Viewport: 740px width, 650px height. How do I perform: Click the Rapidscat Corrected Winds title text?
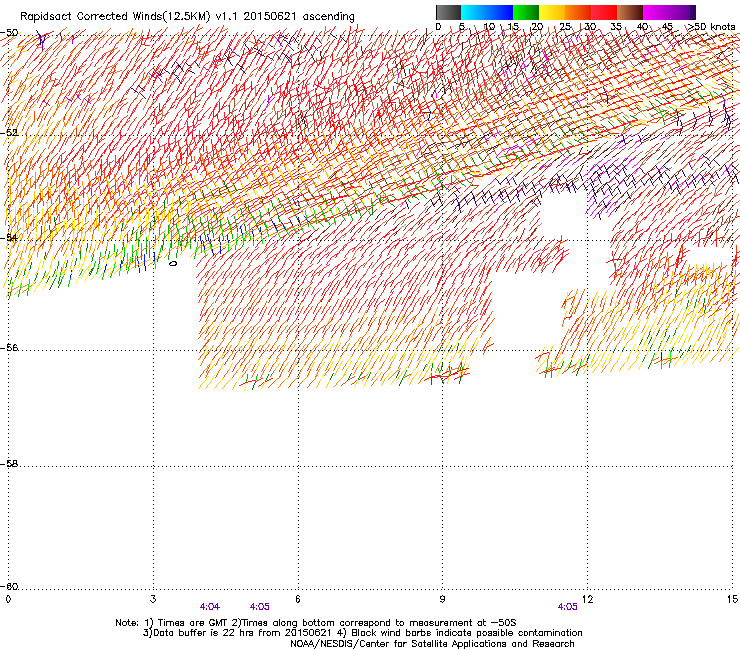click(187, 16)
